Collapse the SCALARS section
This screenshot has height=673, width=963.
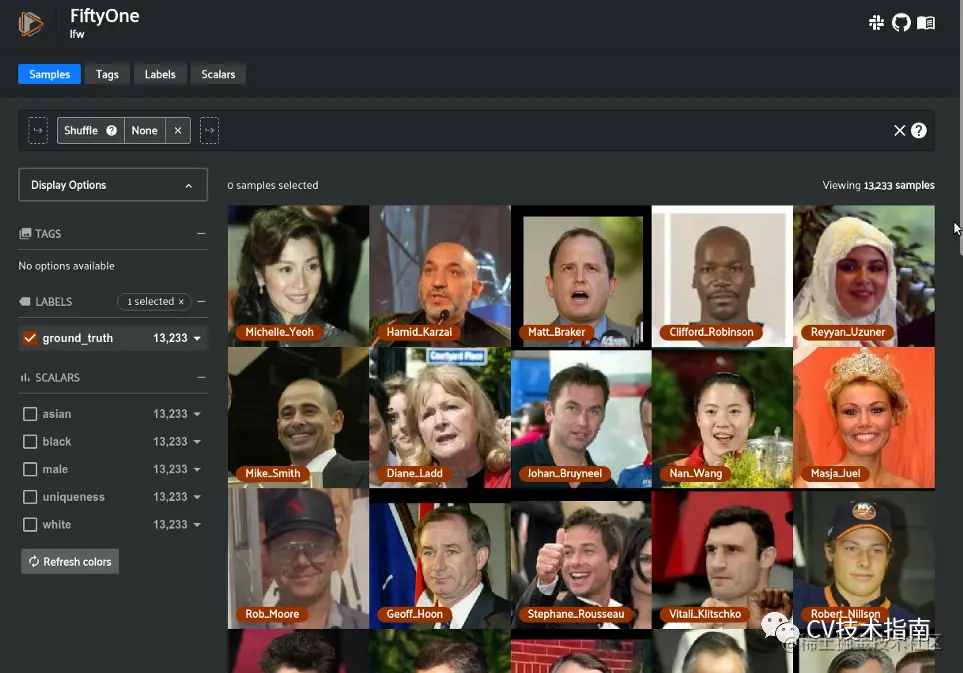click(x=201, y=377)
